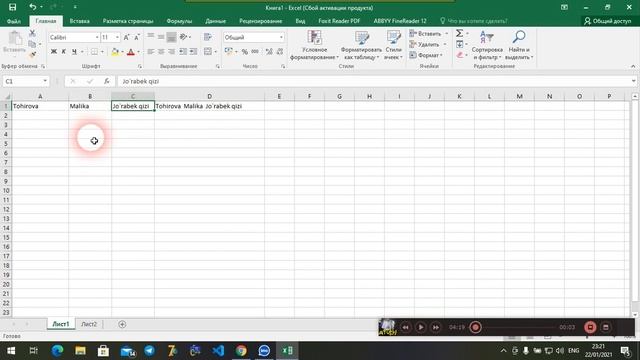The height and width of the screenshot is (360, 640).
Task: Open Cell Styles (Стили ячеек)
Action: pos(393,45)
